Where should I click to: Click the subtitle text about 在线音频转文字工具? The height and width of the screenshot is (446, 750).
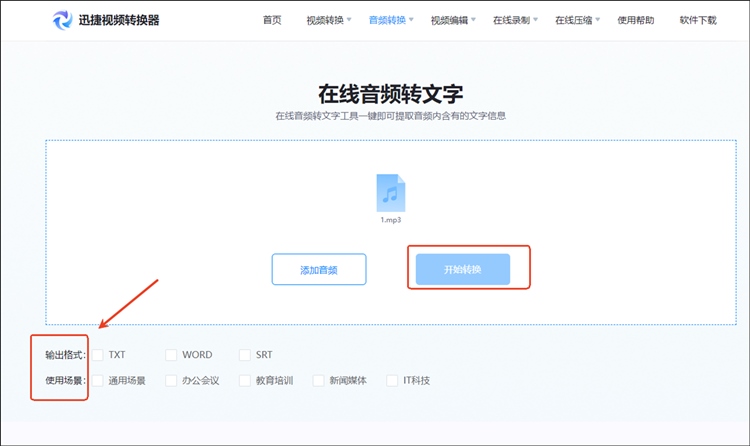coord(391,116)
